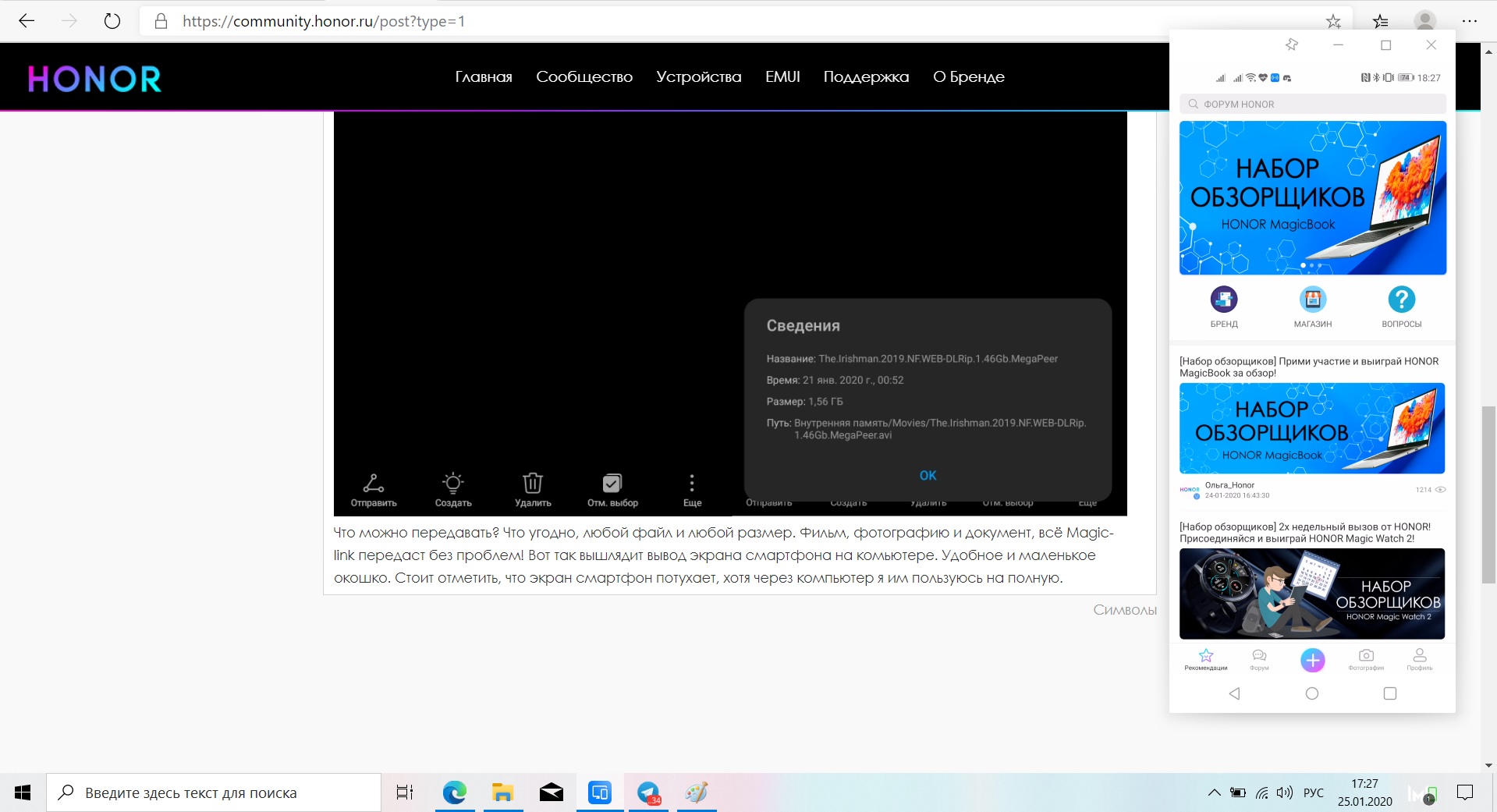Viewport: 1497px width, 812px height.
Task: Click the browser back arrow
Action: (27, 21)
